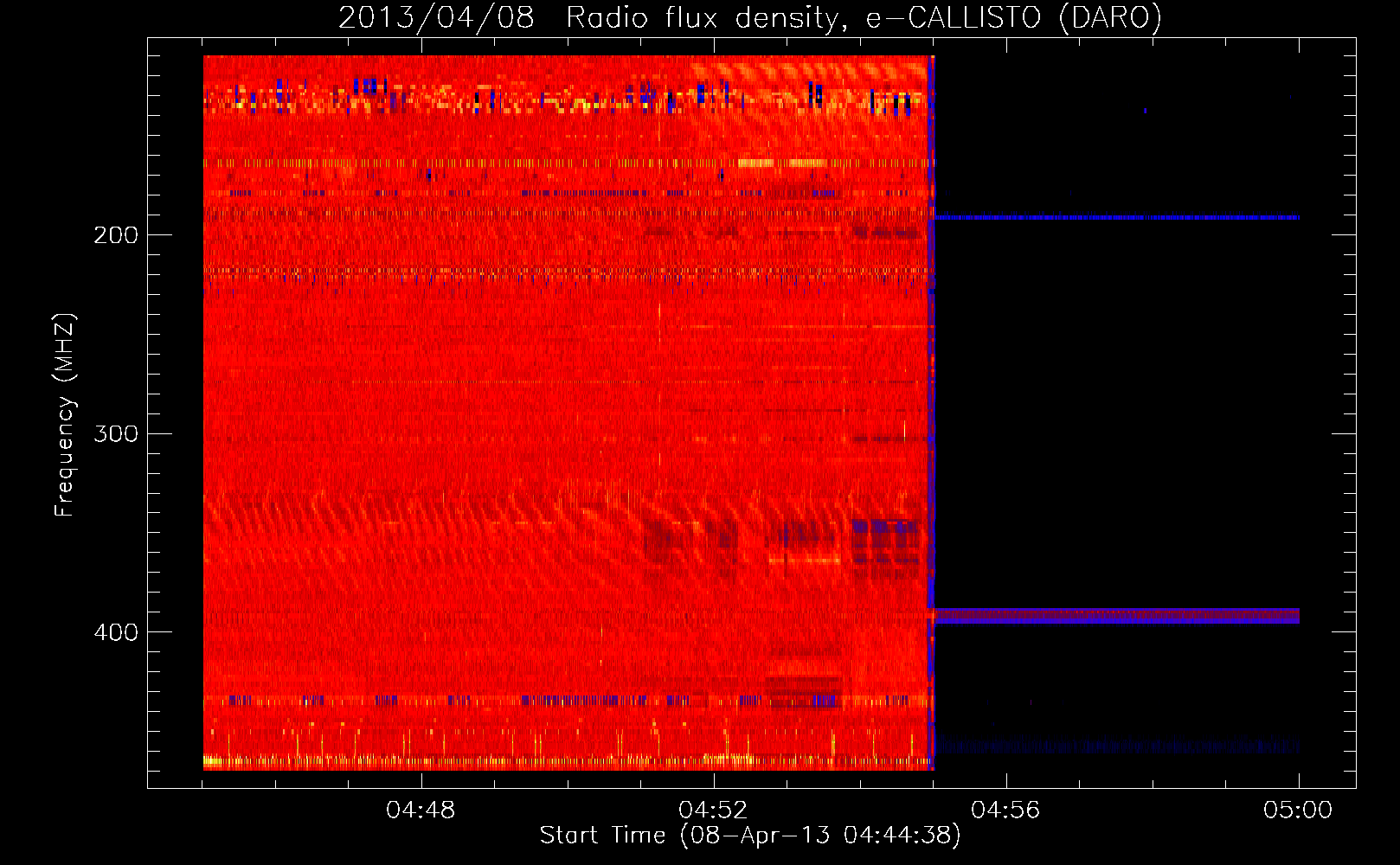Select the 04:48 time tick label
Screen dimensions: 1400x865
[421, 811]
